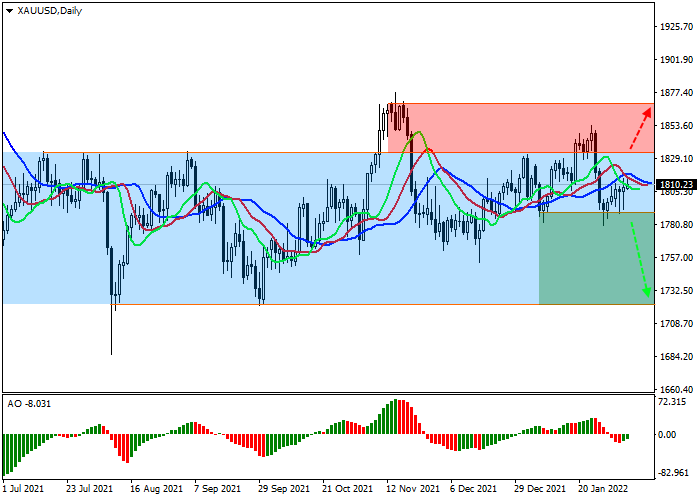Click the 1684.20 price axis label
Viewport: 700px width, 500px height.
click(677, 357)
